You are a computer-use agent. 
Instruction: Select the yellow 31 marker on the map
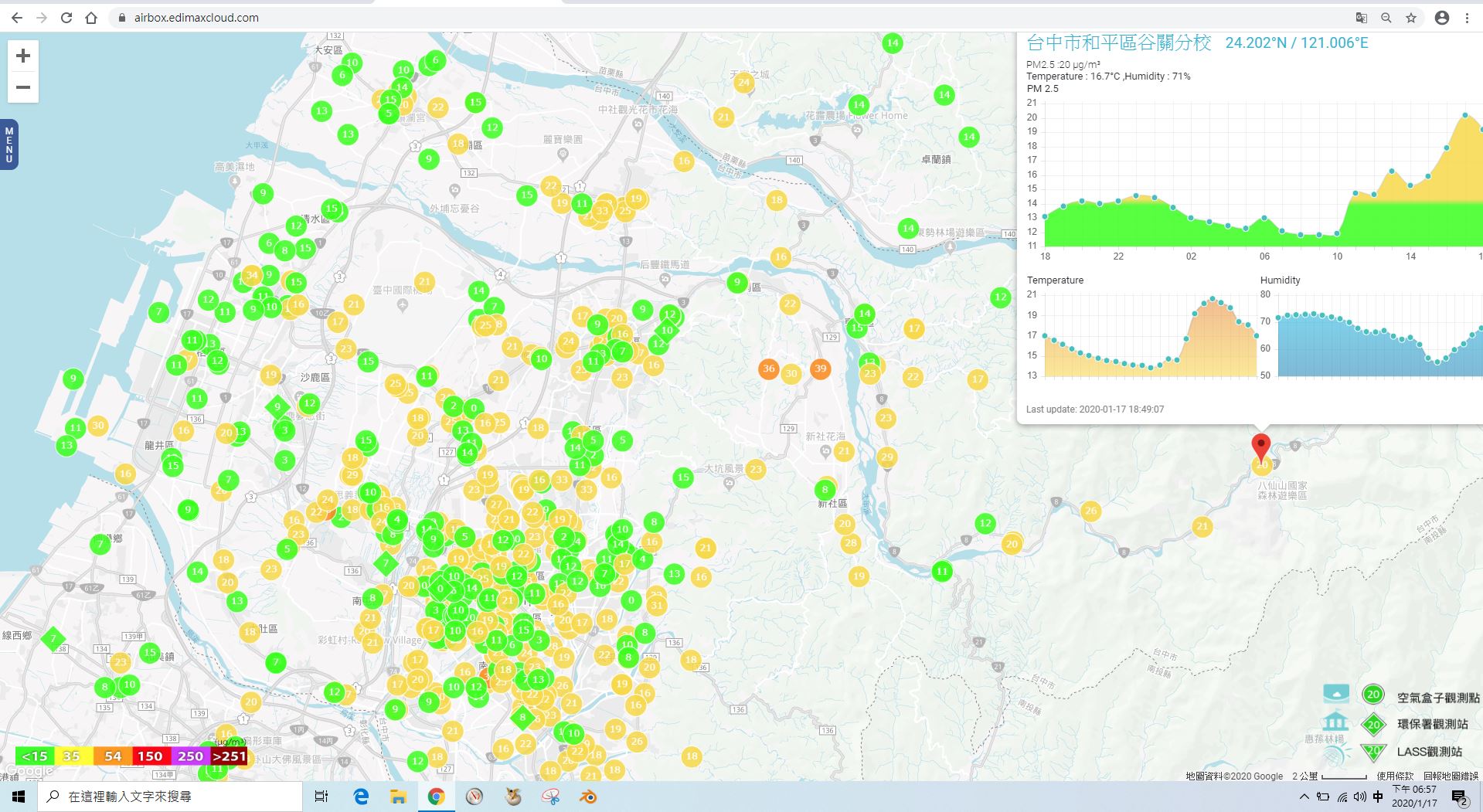[656, 605]
